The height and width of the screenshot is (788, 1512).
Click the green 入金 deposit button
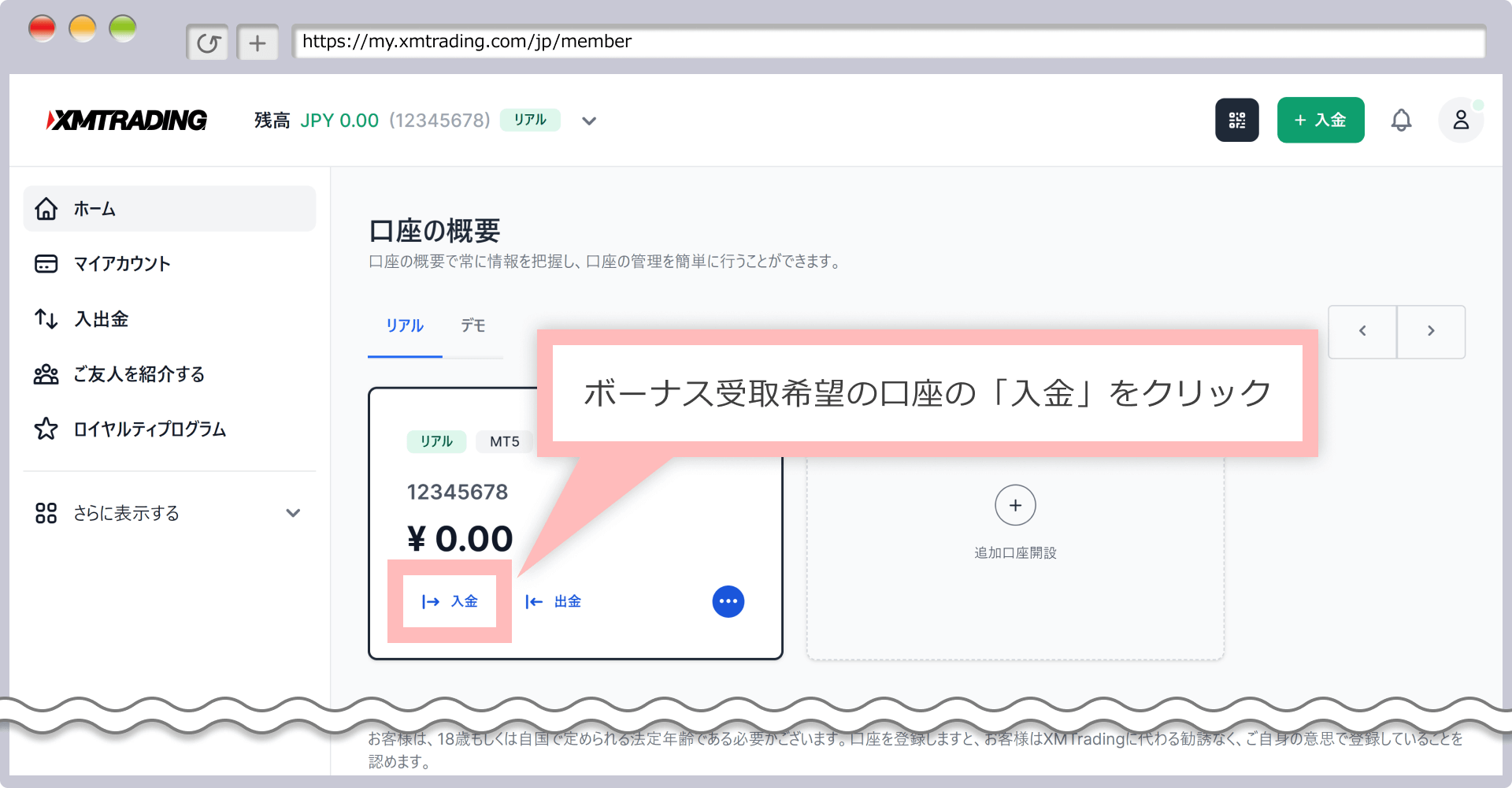click(1321, 120)
